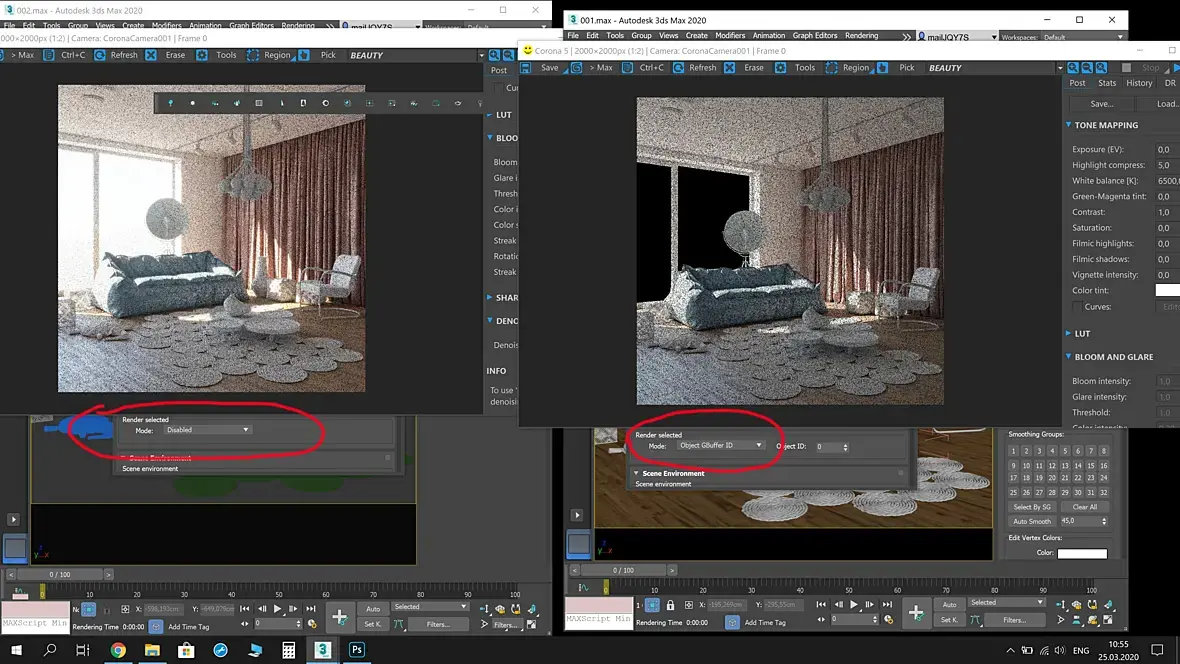1180x664 pixels.
Task: Click orbit icon in 001.max navigation controls
Action: pos(1092,620)
